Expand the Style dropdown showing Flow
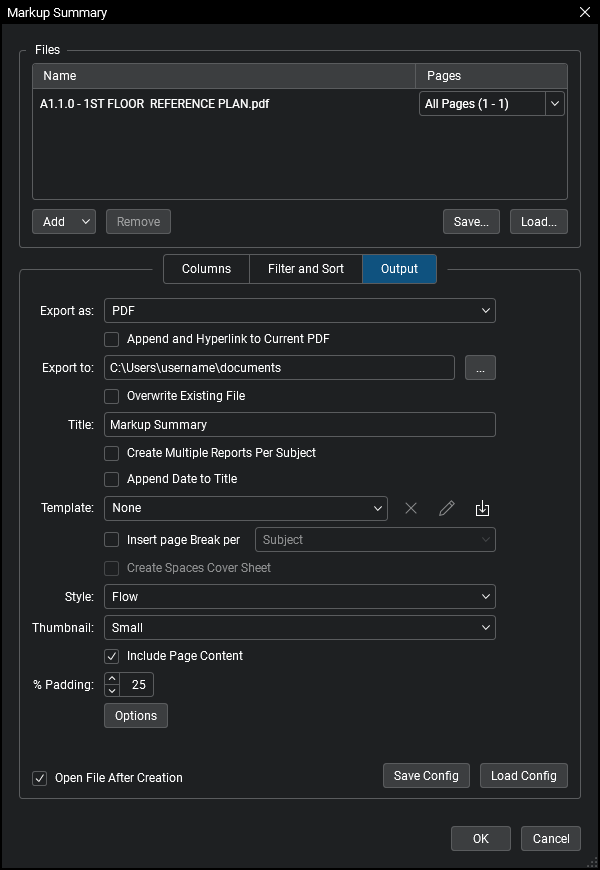600x870 pixels. (300, 597)
